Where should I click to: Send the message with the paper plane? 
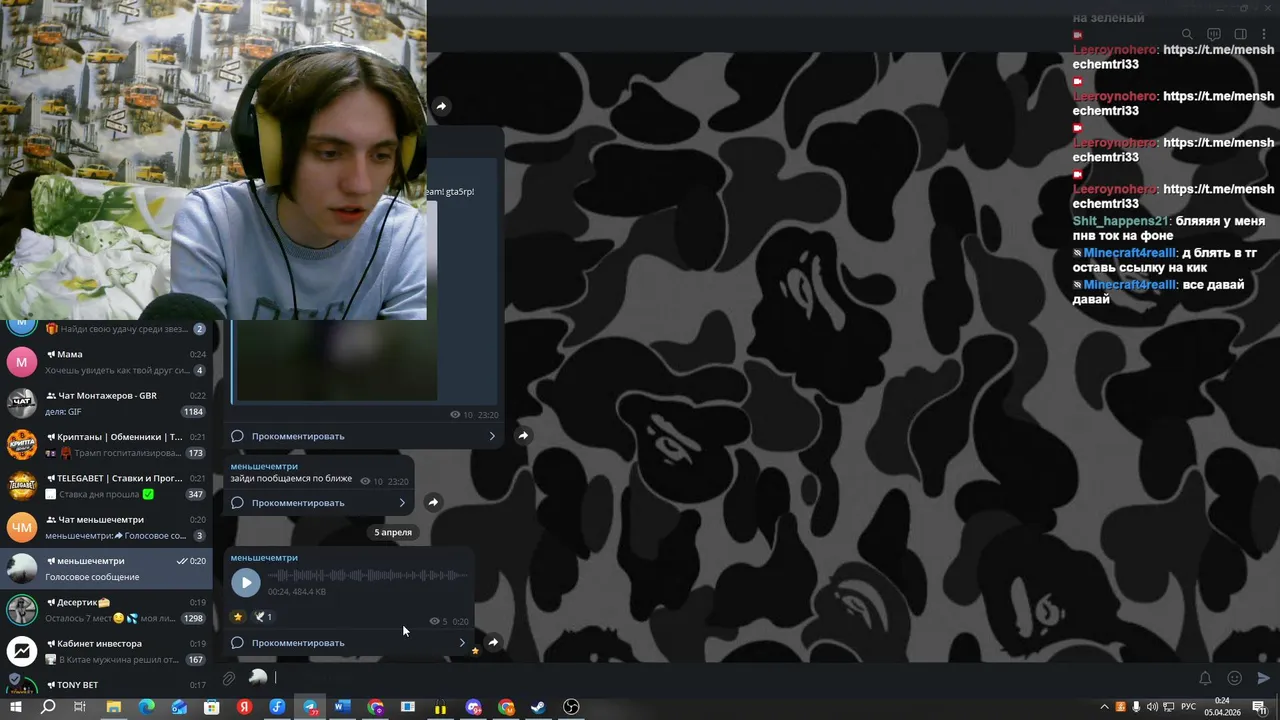click(1264, 678)
